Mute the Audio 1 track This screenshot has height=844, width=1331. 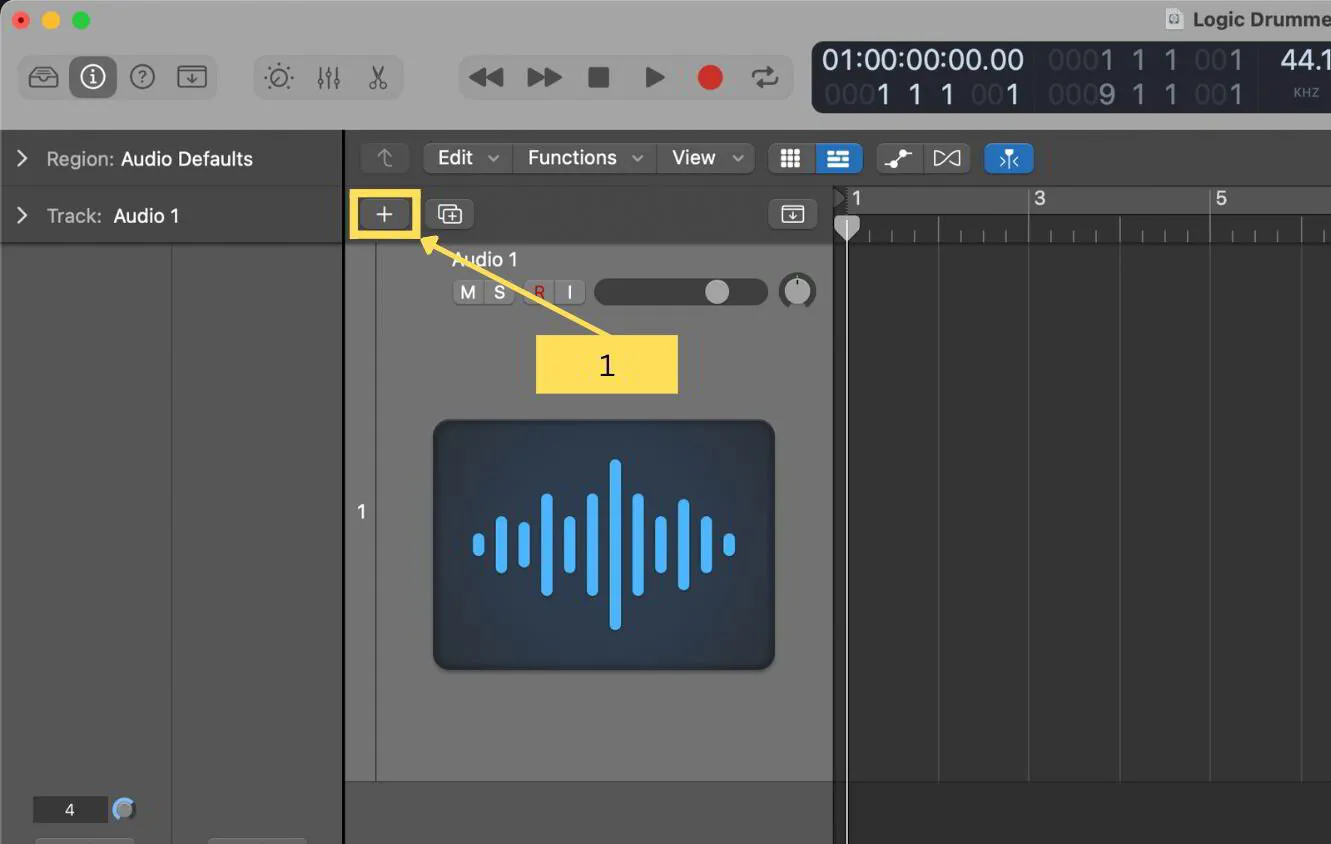pyautogui.click(x=467, y=292)
